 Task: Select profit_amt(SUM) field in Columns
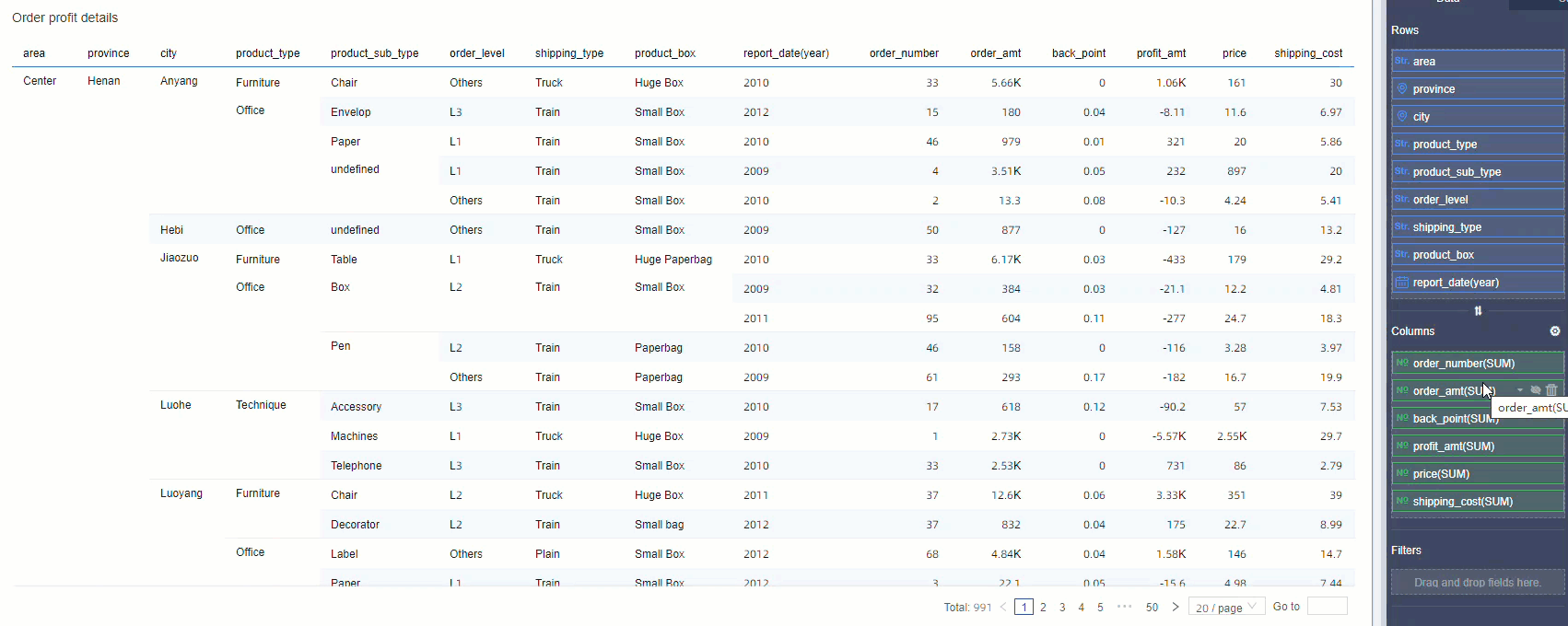(x=1478, y=446)
